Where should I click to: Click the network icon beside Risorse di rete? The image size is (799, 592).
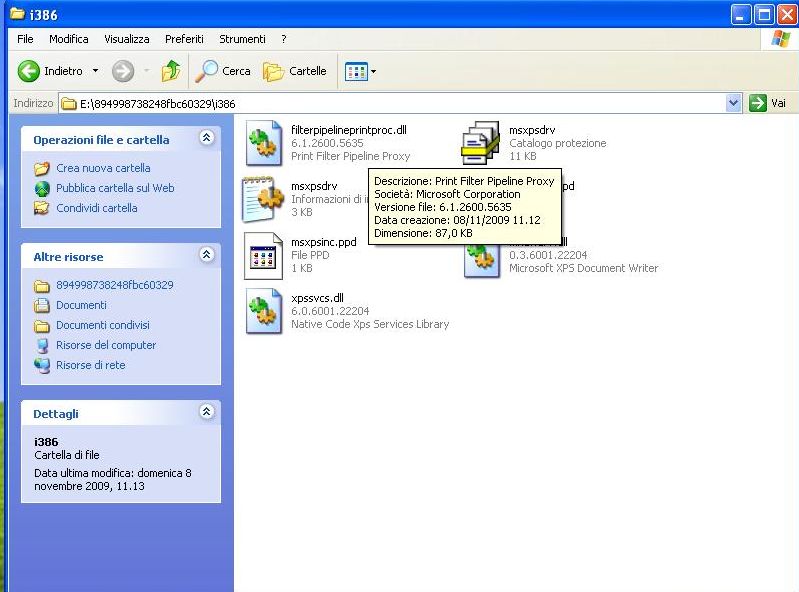pos(42,365)
